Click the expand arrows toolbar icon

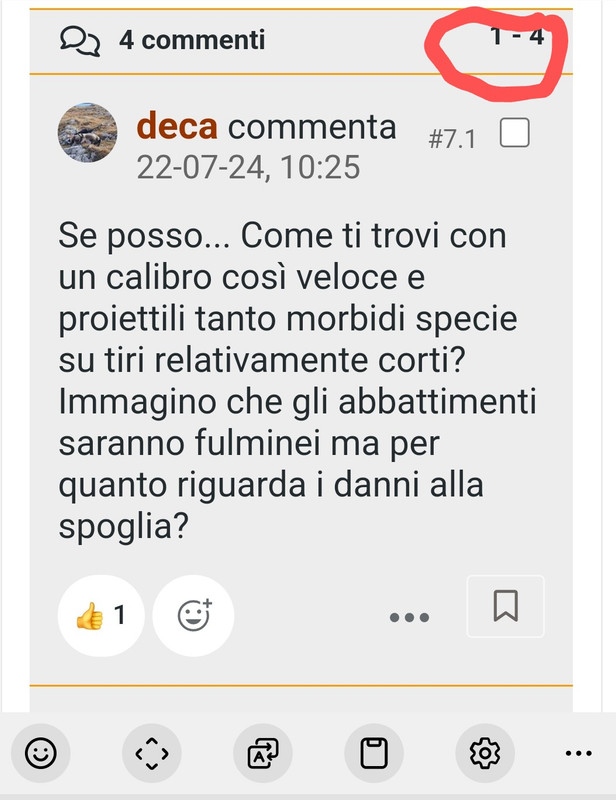(152, 753)
